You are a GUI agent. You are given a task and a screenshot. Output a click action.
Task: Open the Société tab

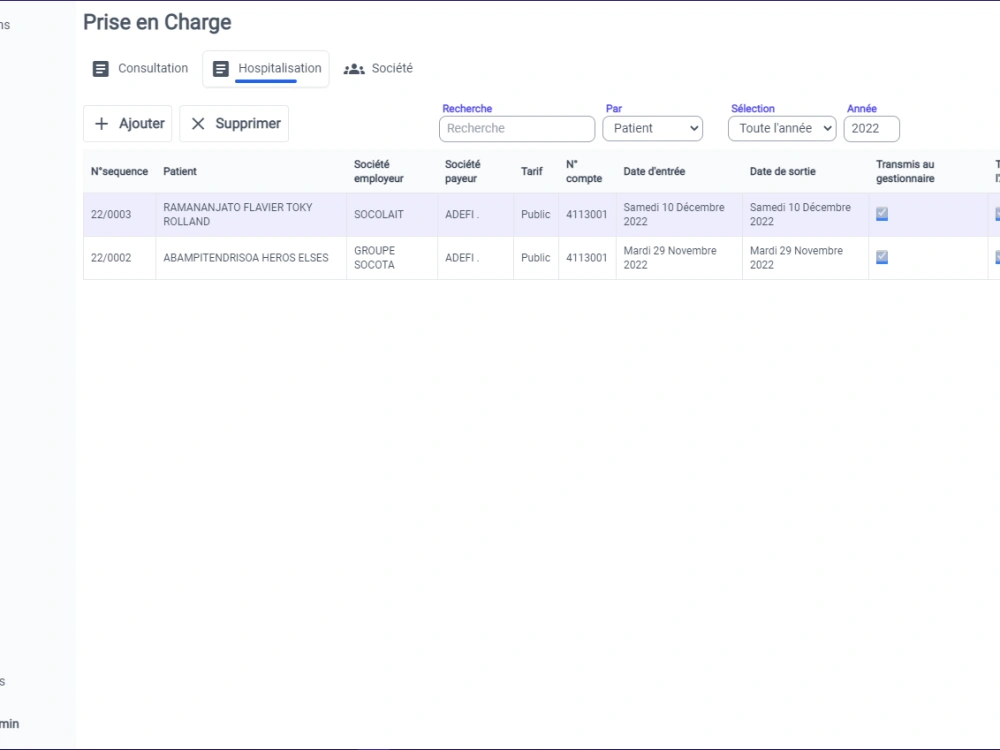point(378,69)
